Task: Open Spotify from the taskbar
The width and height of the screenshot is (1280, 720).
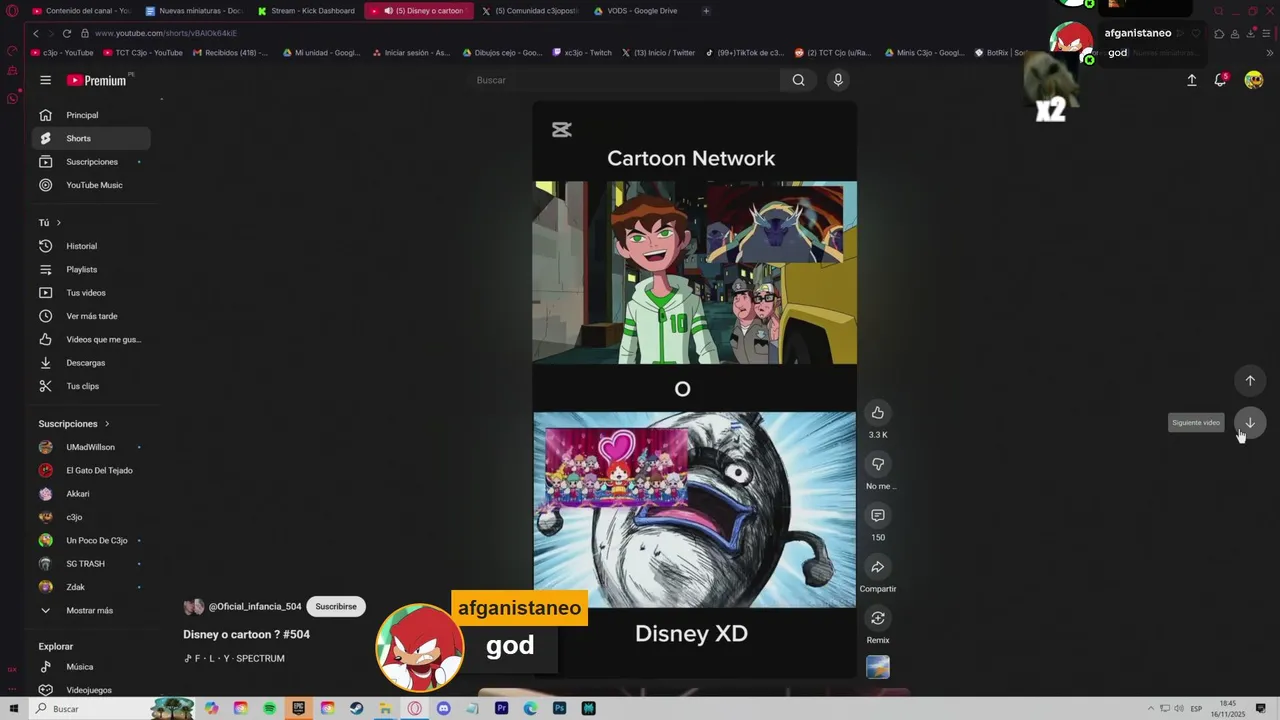Action: pyautogui.click(x=270, y=708)
